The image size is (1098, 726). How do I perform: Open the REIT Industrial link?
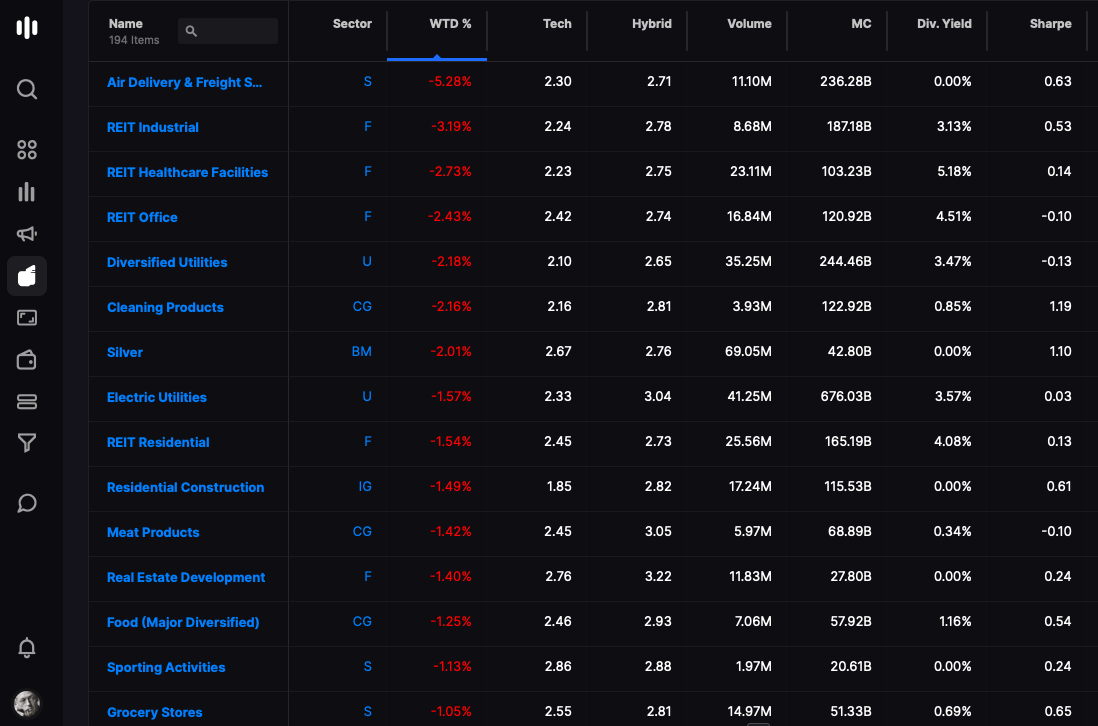click(153, 127)
